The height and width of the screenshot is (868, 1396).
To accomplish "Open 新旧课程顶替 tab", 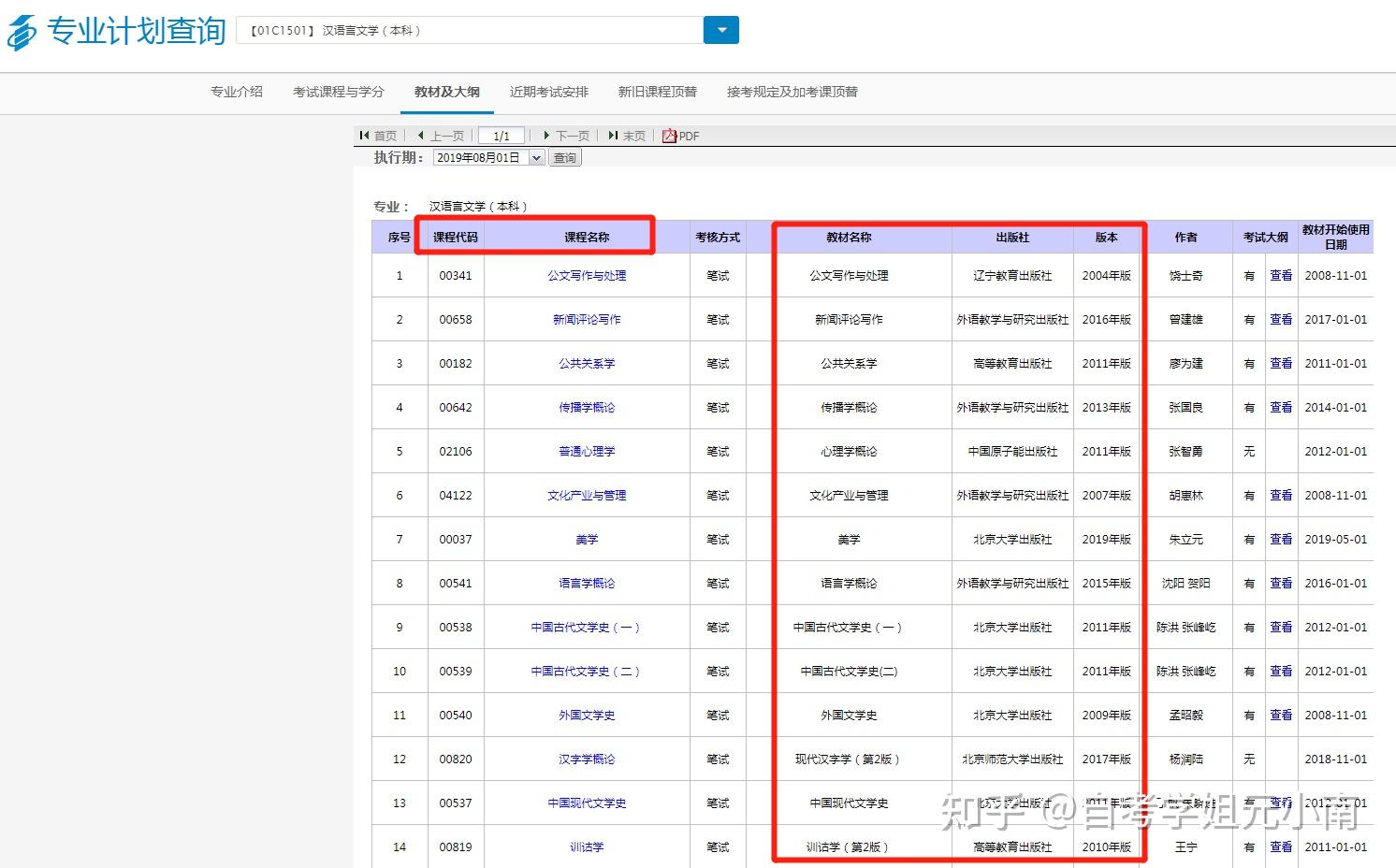I will click(x=658, y=92).
